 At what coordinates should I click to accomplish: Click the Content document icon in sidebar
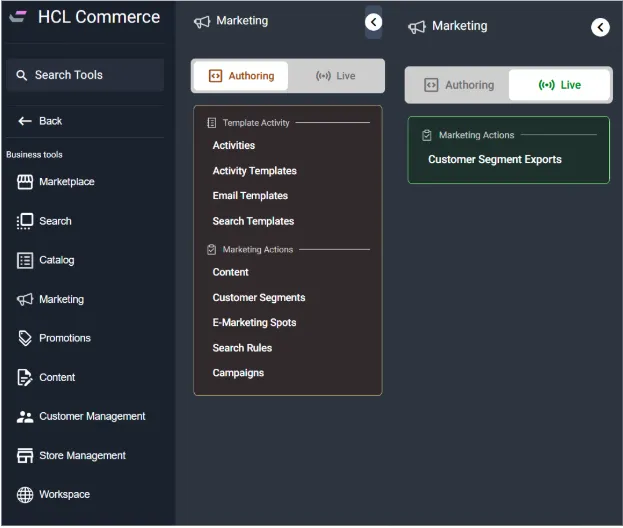tap(25, 377)
